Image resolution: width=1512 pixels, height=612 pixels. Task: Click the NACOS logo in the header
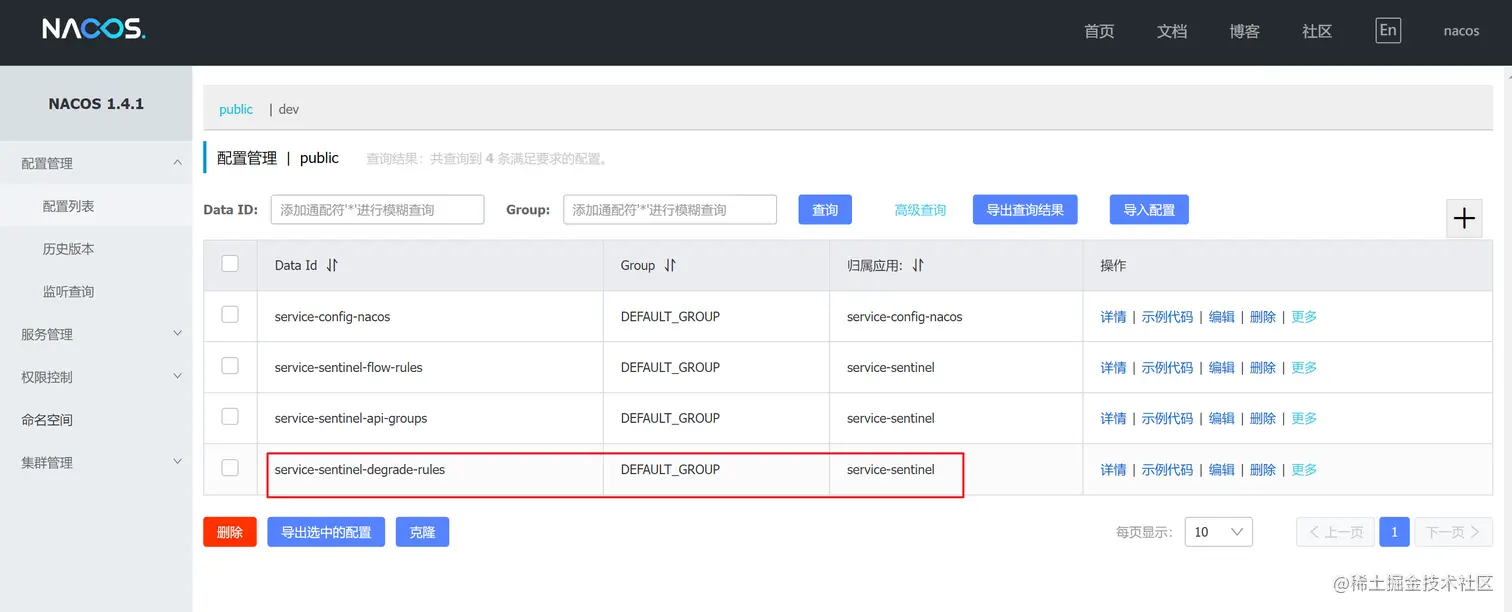tap(94, 30)
